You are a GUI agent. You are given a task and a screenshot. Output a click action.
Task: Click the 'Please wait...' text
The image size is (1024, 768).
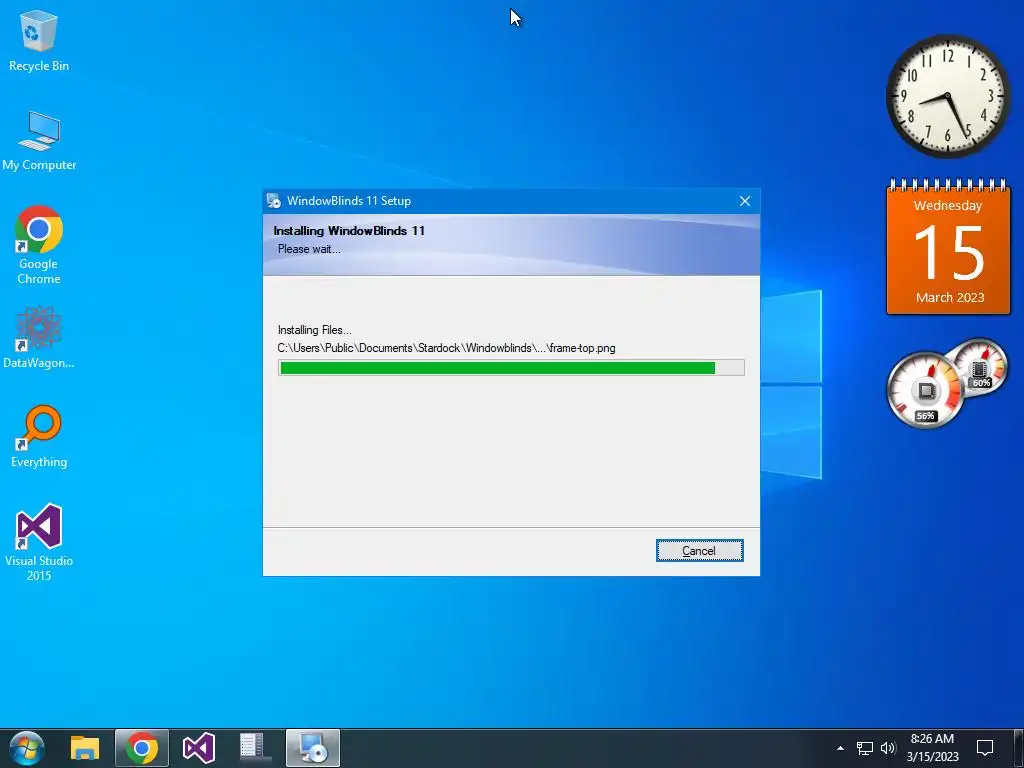pyautogui.click(x=309, y=249)
